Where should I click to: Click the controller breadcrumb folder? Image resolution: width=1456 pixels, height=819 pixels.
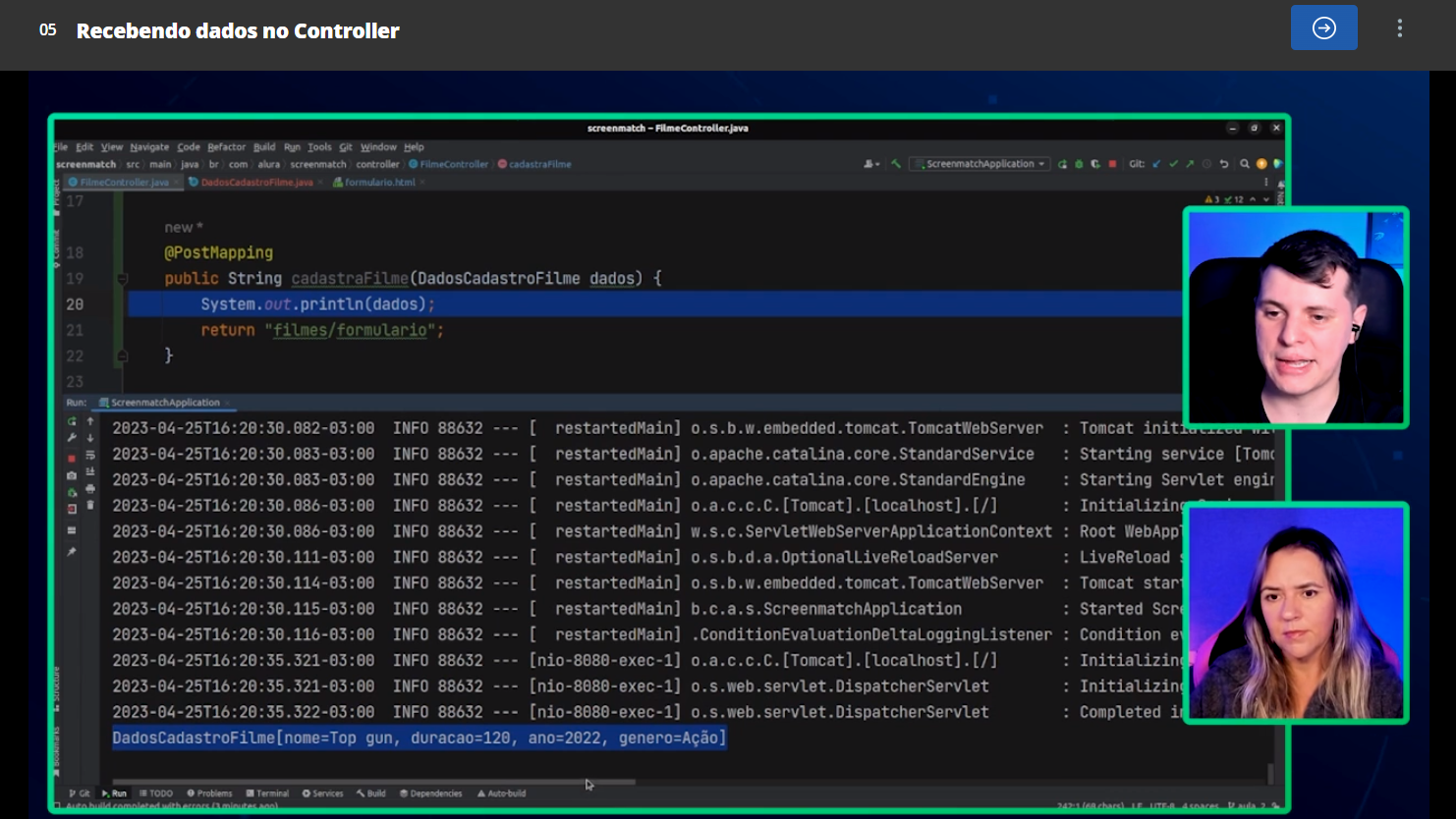click(377, 165)
